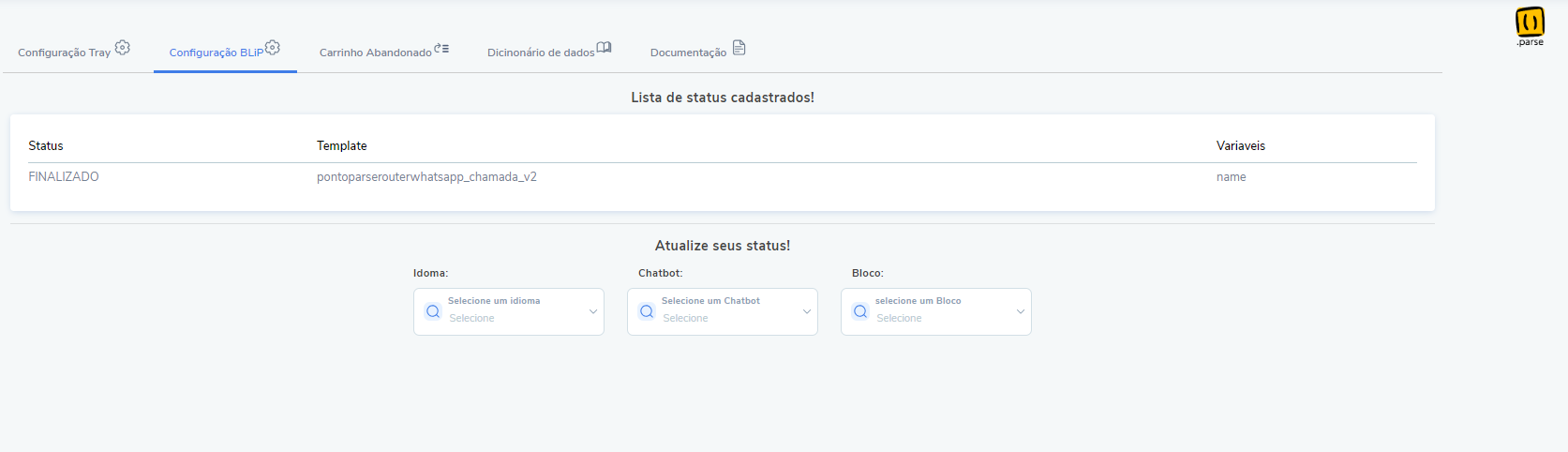Switch to Carrinho Abandonado tab
Viewport: 1568px width, 452px height.
pyautogui.click(x=384, y=52)
